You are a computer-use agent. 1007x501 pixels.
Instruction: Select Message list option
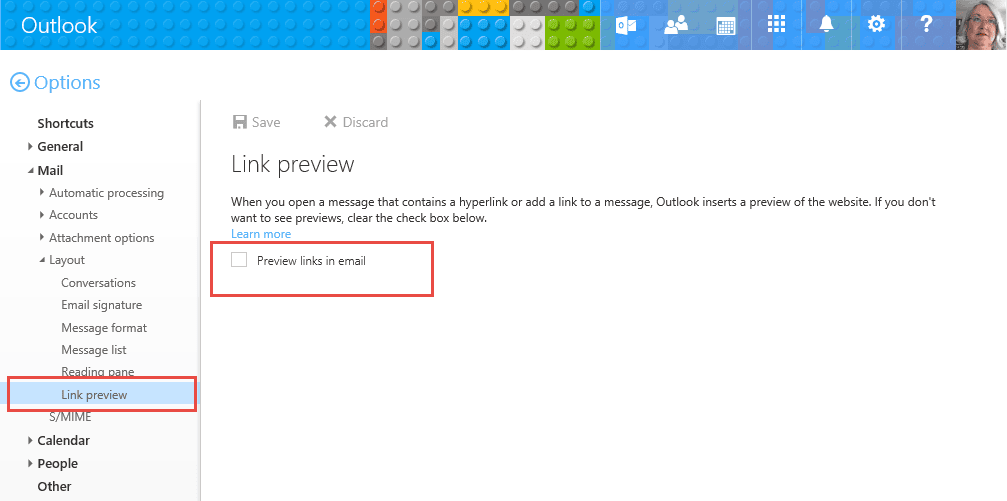(x=94, y=350)
